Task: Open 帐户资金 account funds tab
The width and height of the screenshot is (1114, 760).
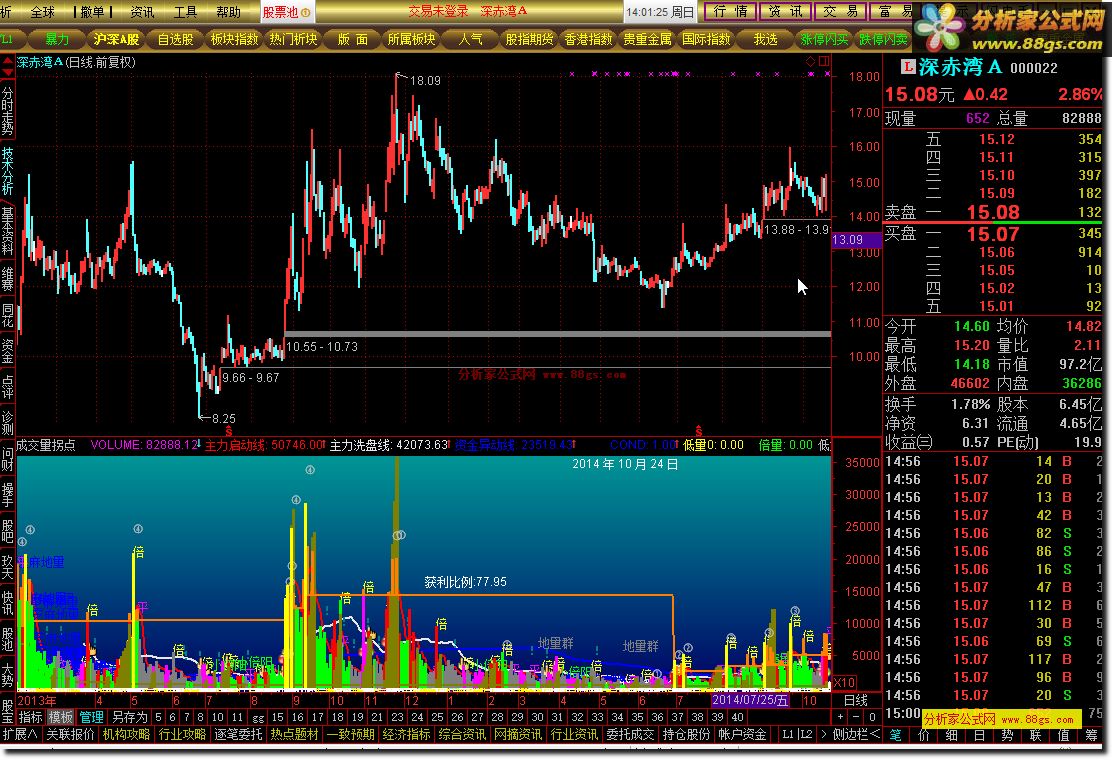Action: pyautogui.click(x=742, y=734)
